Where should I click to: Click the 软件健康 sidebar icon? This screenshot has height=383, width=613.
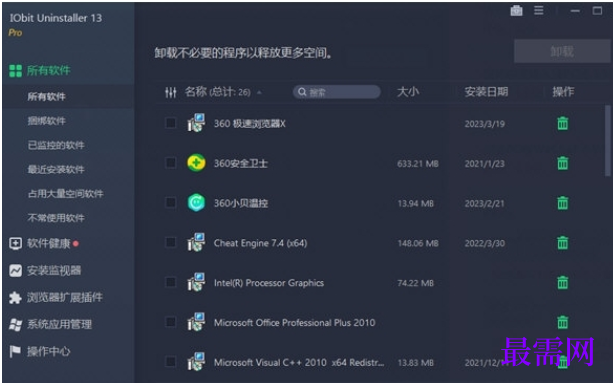15,243
